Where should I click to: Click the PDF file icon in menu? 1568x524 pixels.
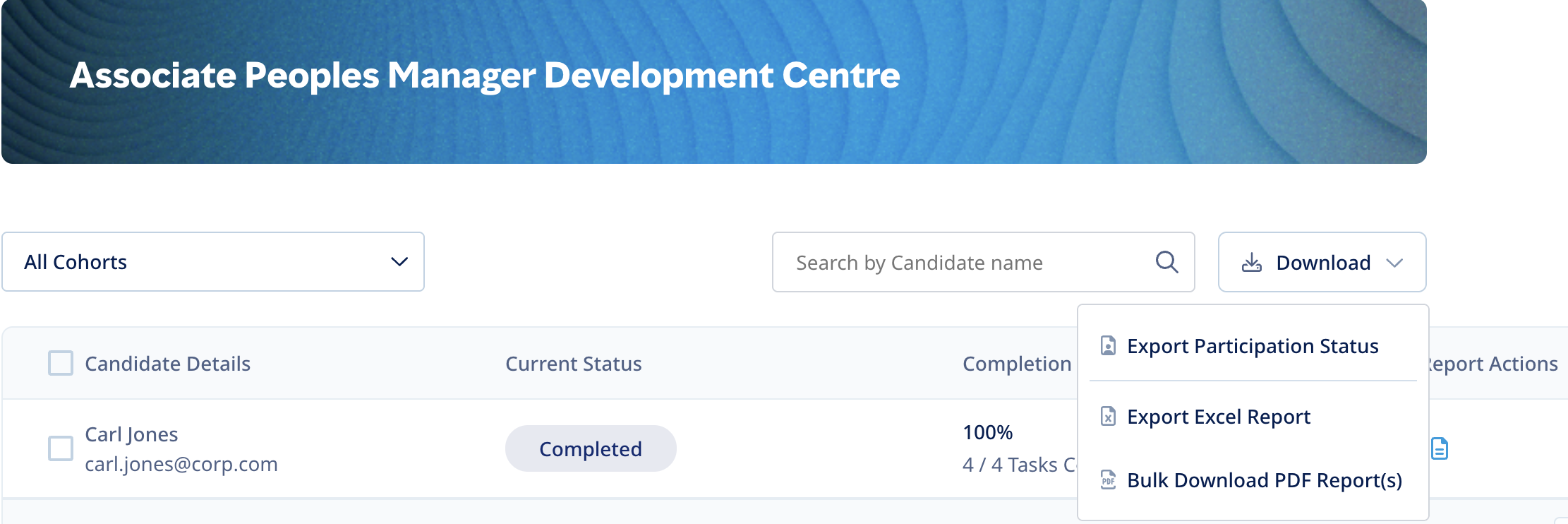click(x=1108, y=480)
